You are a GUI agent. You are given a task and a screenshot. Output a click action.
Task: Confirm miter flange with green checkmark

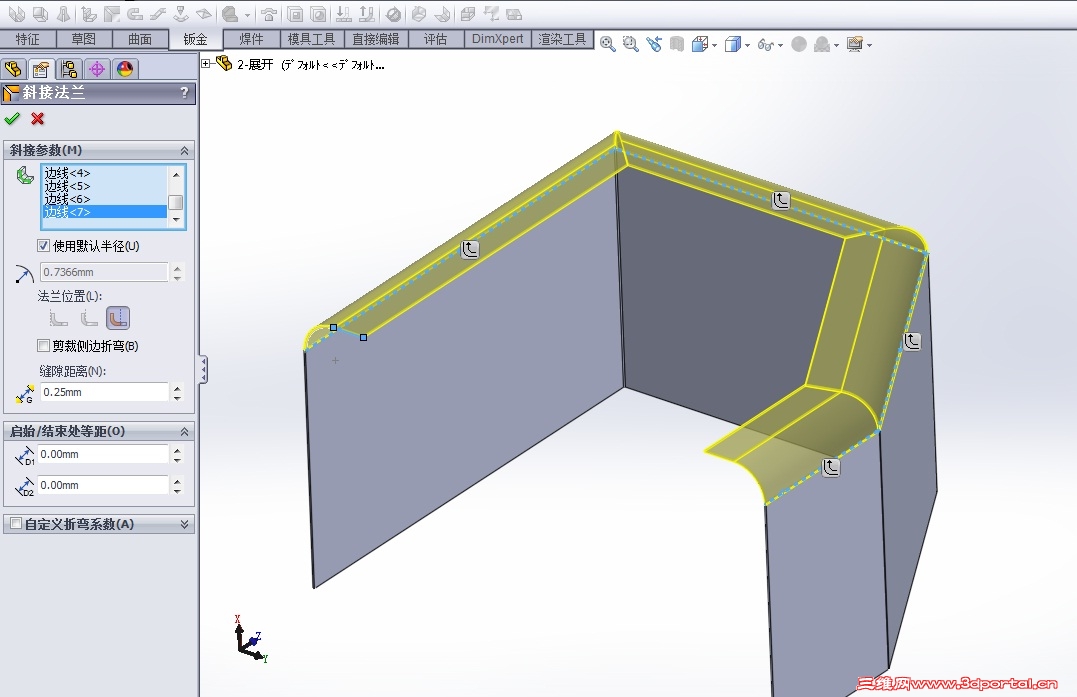[12, 119]
